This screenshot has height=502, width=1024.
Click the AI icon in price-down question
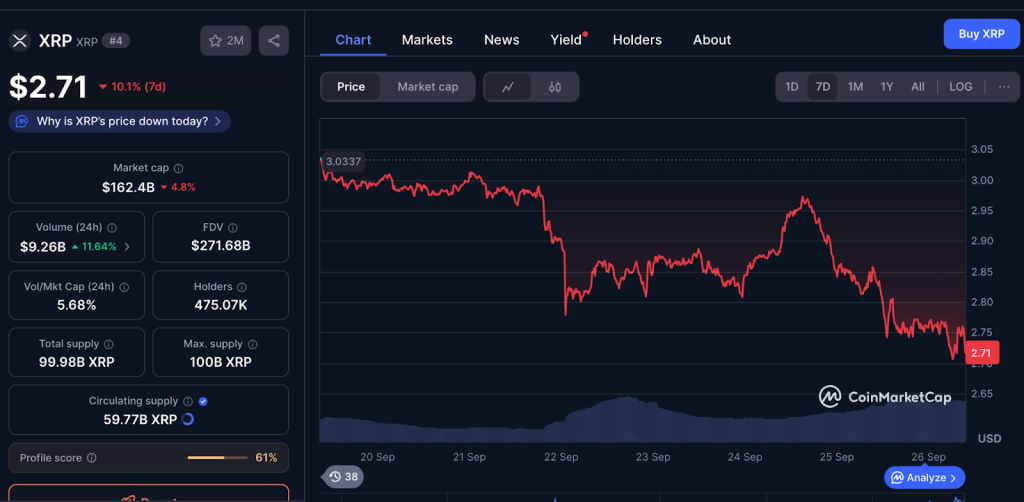pyautogui.click(x=22, y=121)
